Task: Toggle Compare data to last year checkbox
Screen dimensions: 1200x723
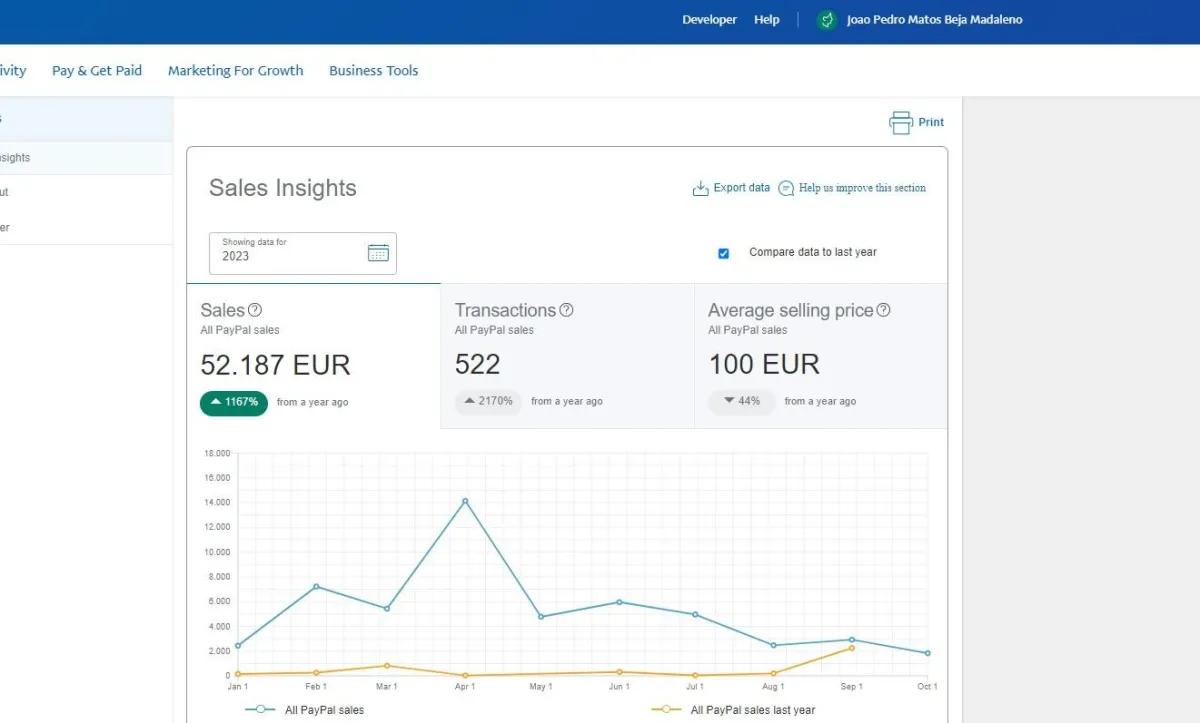Action: [x=723, y=253]
